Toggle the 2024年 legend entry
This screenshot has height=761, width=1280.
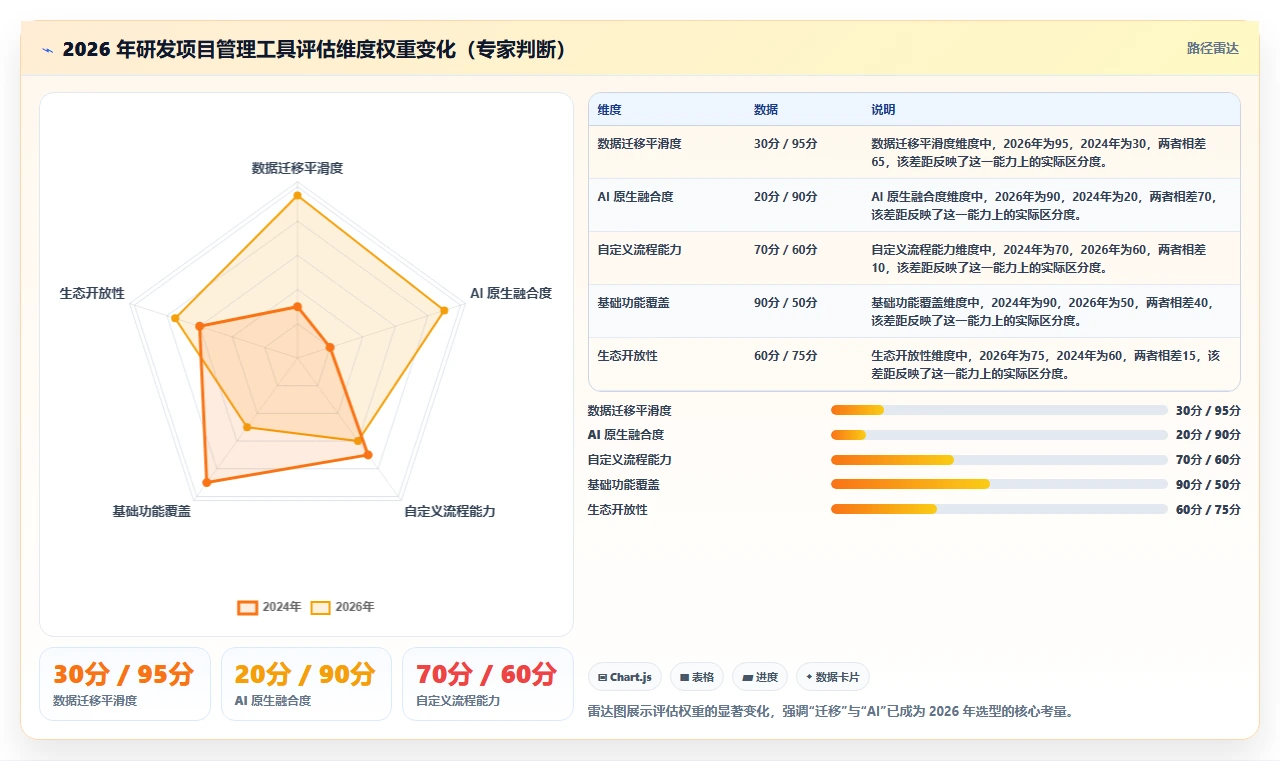269,607
